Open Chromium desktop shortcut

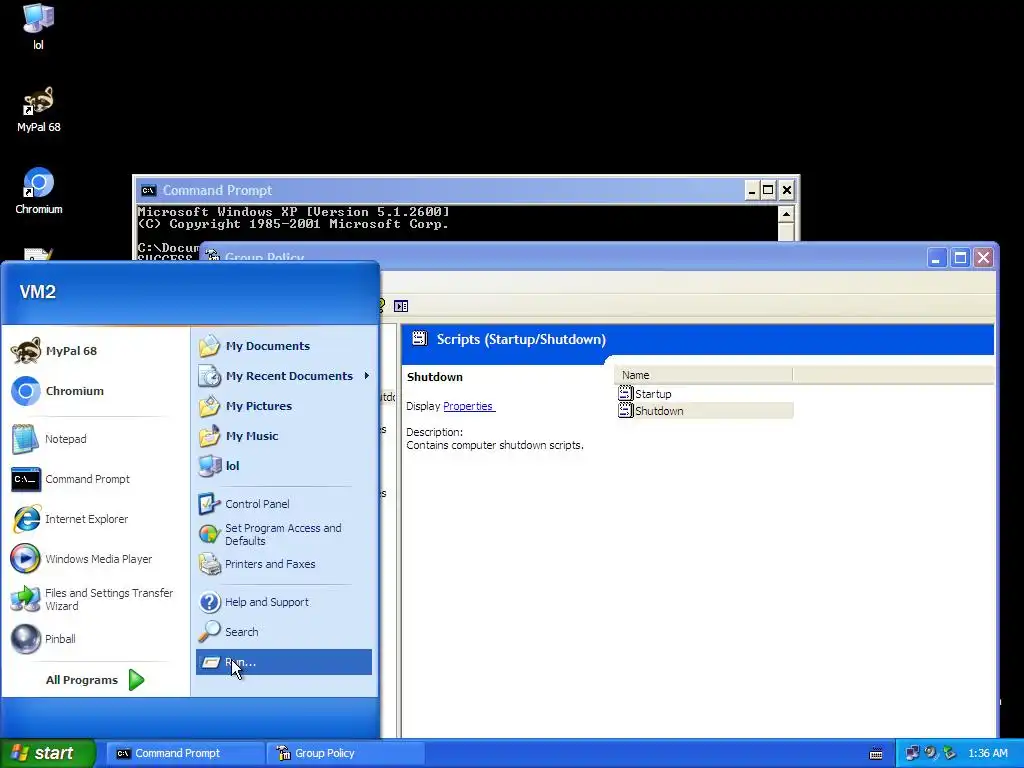pos(39,191)
